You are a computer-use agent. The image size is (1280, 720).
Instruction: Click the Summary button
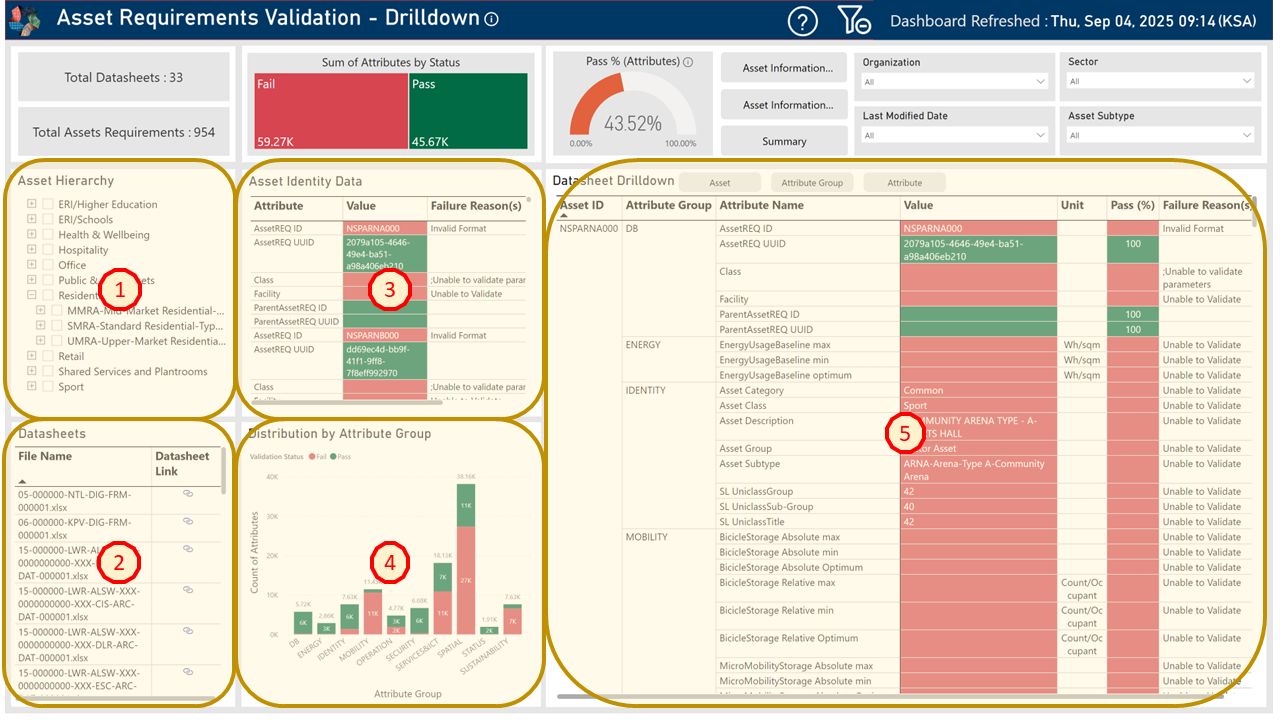pyautogui.click(x=783, y=141)
